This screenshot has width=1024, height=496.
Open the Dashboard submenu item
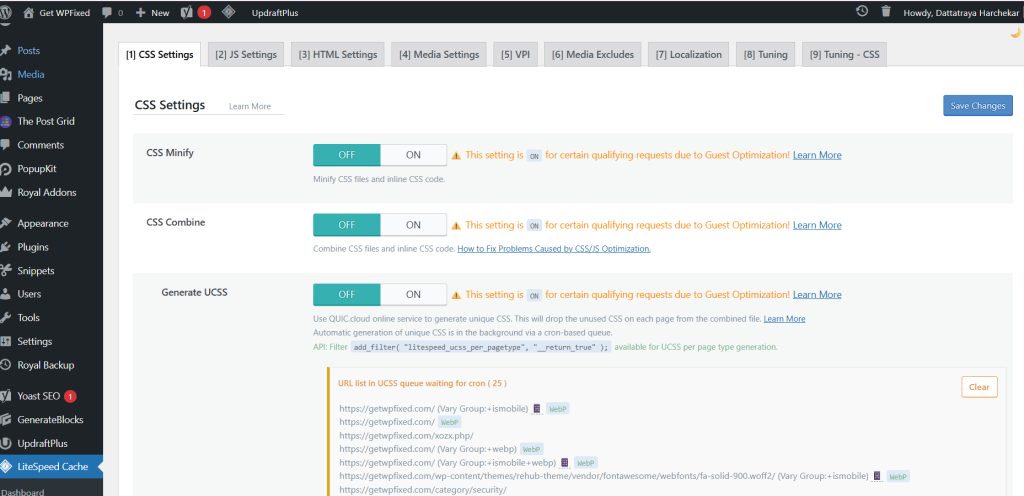[x=22, y=492]
